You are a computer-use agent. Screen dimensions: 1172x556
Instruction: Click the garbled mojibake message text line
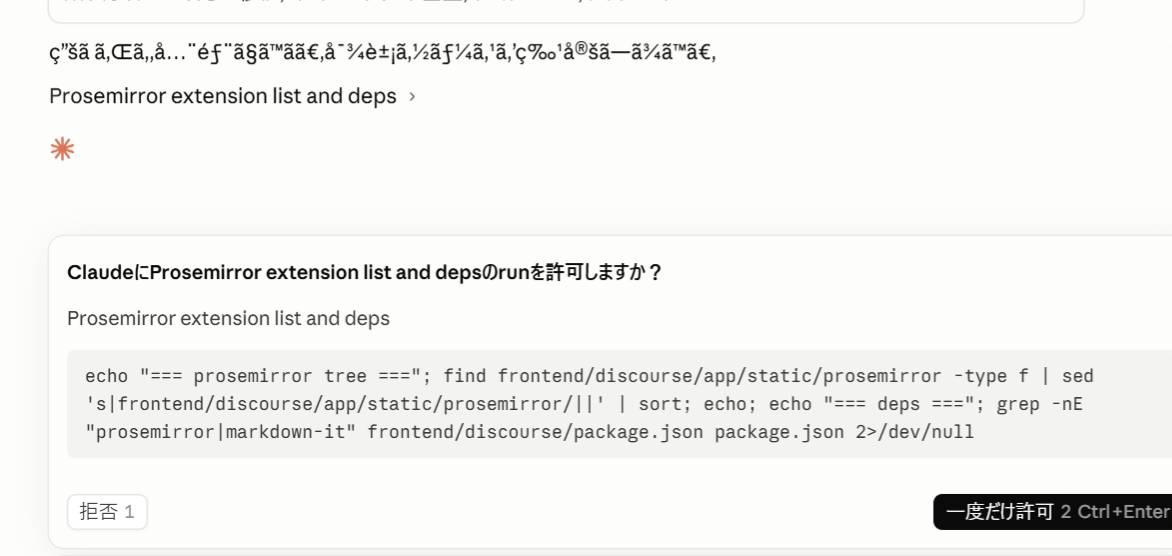click(383, 52)
